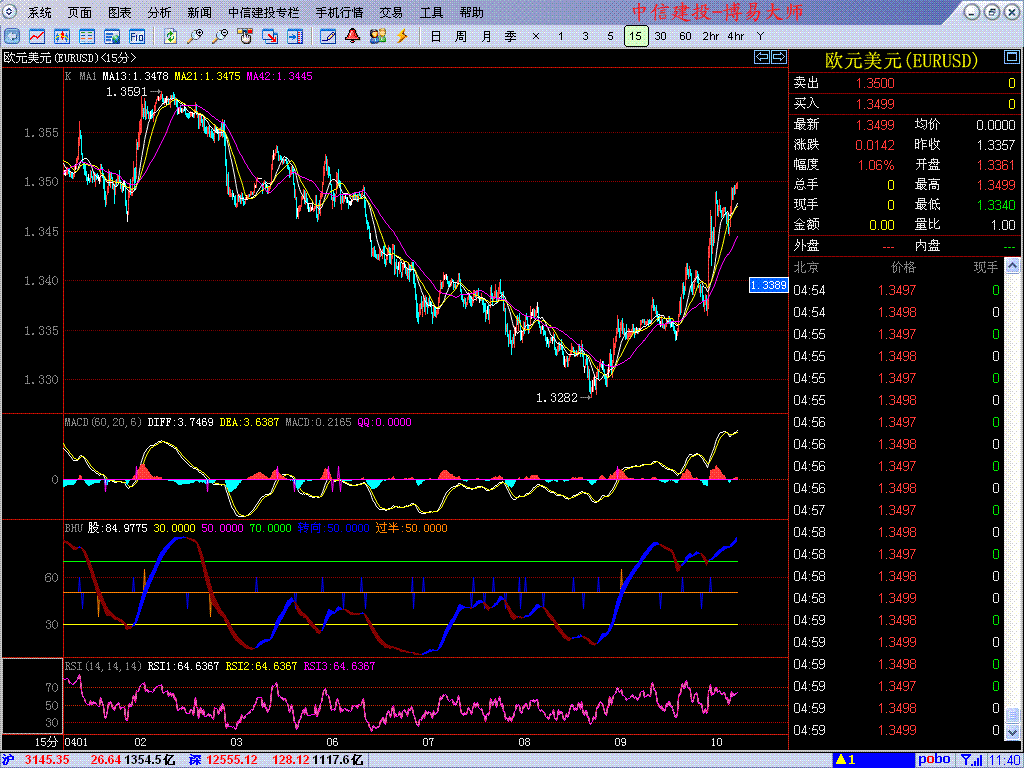Click the two-people user icon
This screenshot has width=1024, height=768.
[x=377, y=36]
